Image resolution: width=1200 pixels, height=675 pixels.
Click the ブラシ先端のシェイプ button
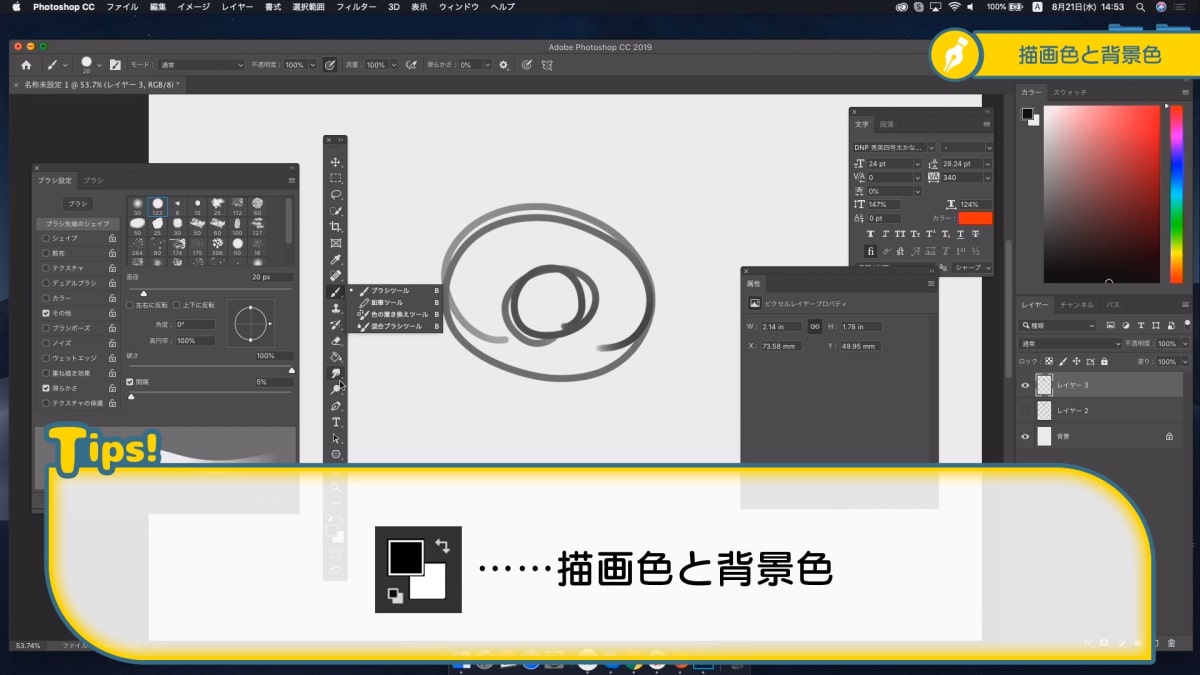click(x=77, y=224)
